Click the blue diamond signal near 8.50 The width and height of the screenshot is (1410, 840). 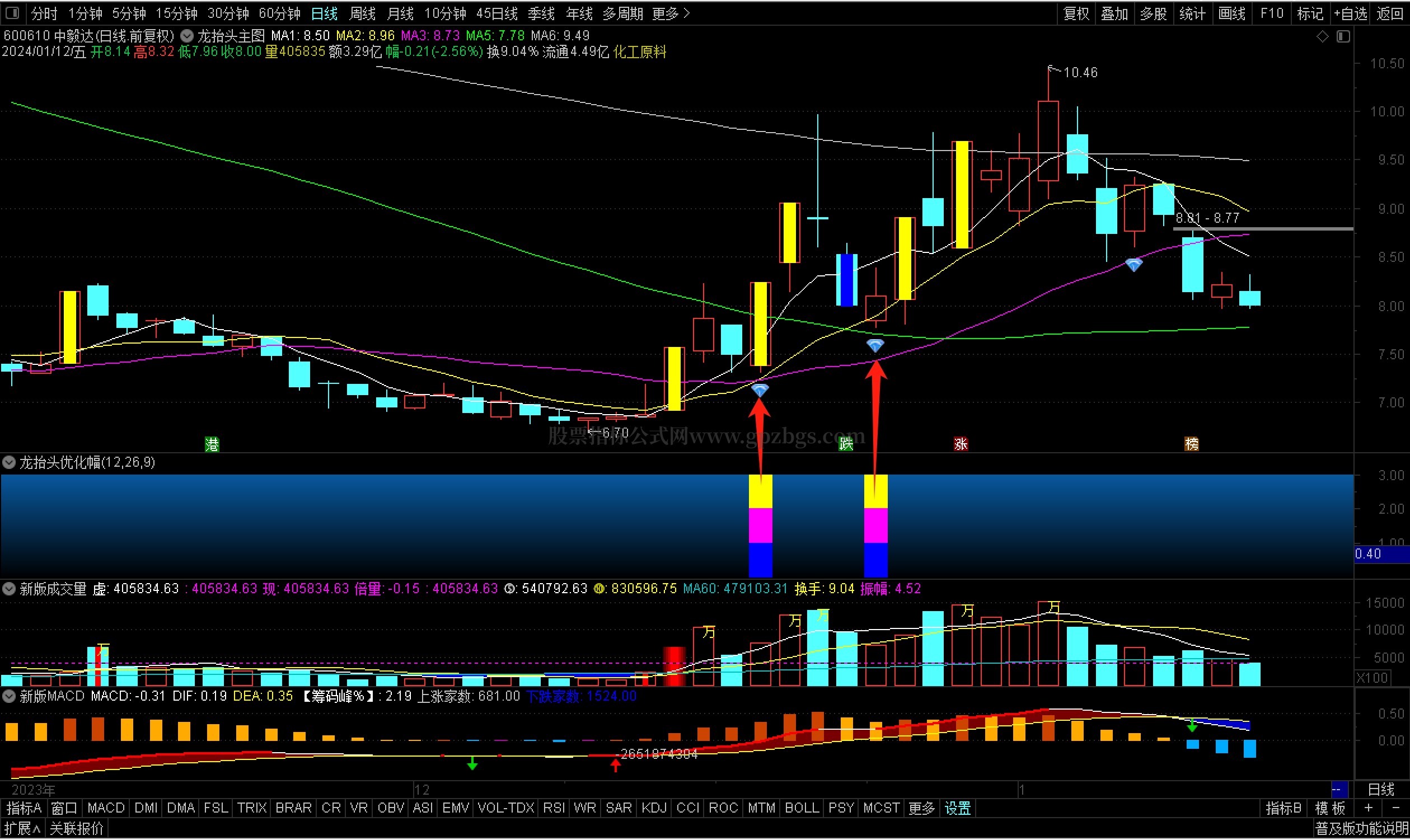[1133, 265]
